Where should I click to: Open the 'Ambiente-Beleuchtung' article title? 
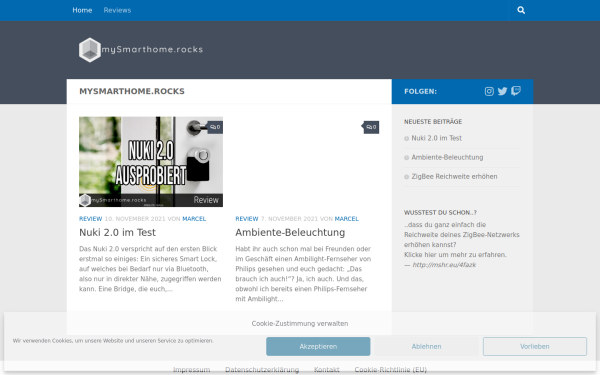[290, 232]
